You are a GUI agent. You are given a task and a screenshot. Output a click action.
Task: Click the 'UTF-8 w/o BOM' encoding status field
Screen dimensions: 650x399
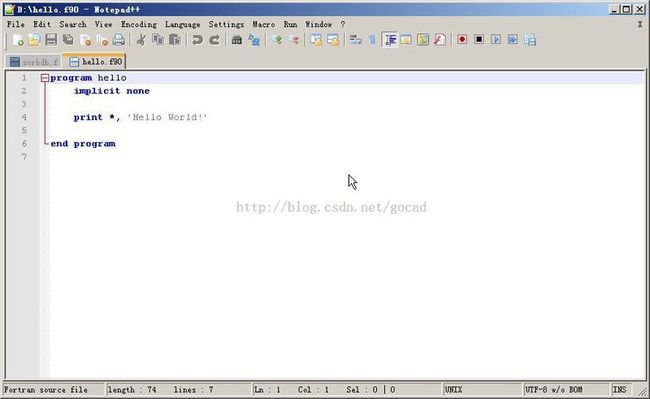[x=566, y=390]
